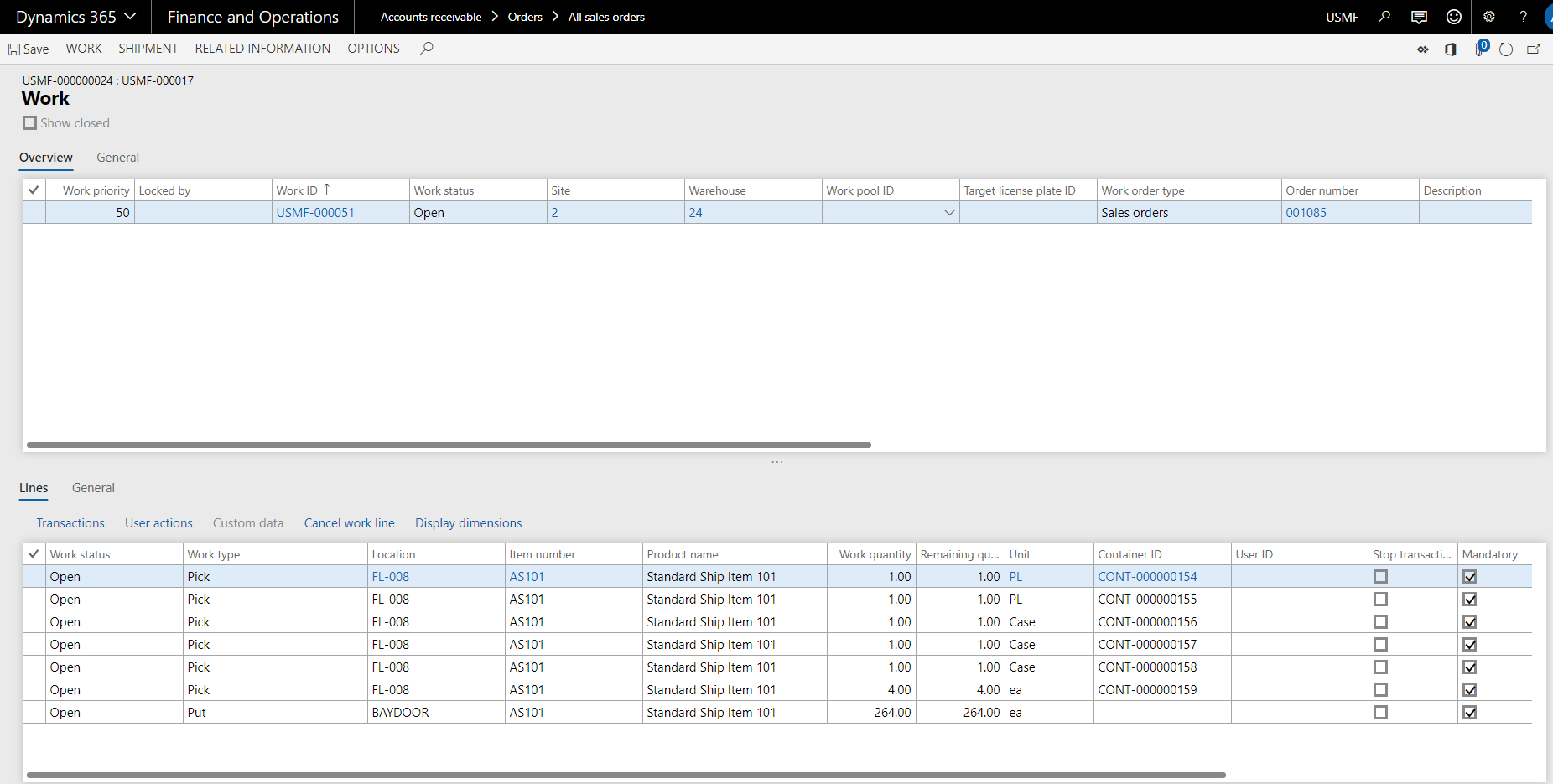The image size is (1553, 784).
Task: Click the smiley feedback icon
Action: click(1454, 17)
